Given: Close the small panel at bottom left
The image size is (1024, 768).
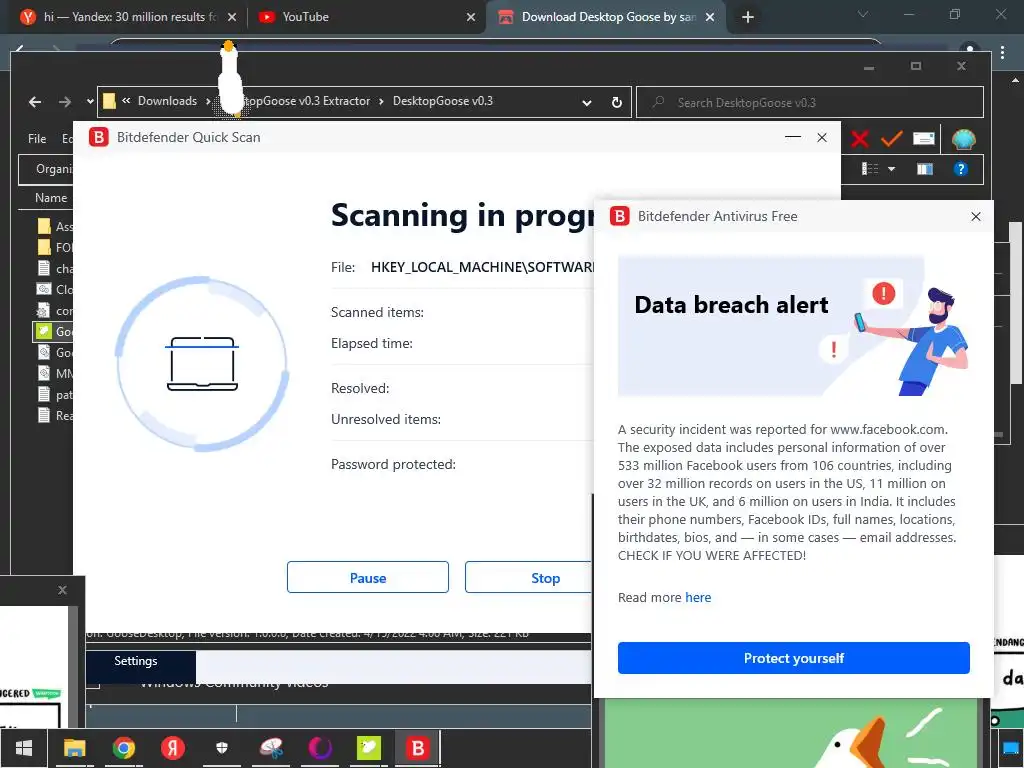Looking at the screenshot, I should click(62, 590).
